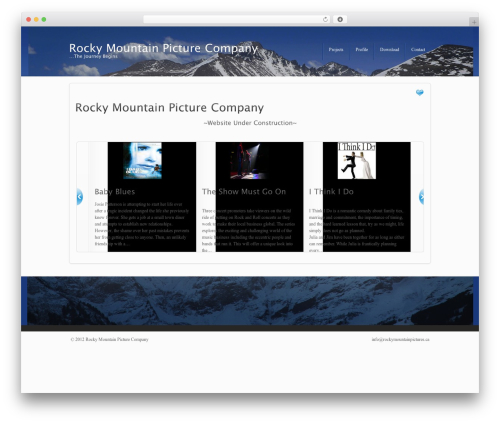Close the window with the red button
Image resolution: width=500 pixels, height=423 pixels.
click(29, 20)
